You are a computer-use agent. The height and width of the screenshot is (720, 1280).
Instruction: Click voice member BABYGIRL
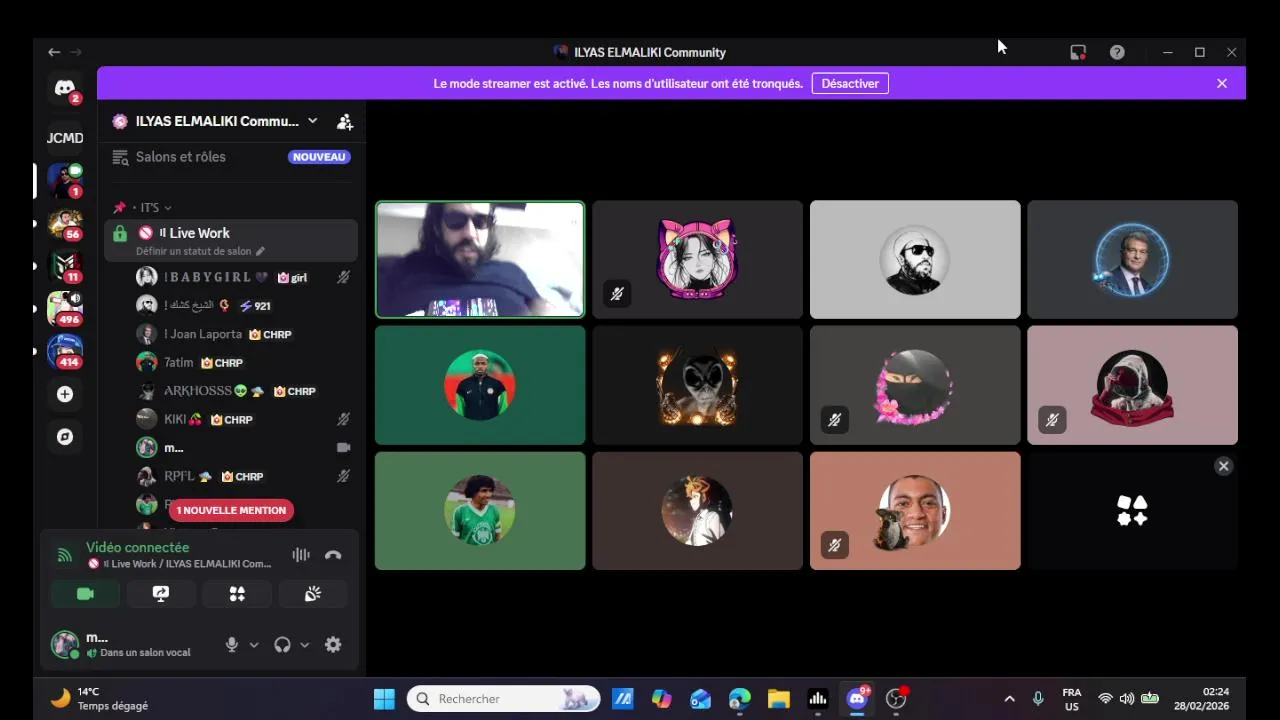[245, 277]
